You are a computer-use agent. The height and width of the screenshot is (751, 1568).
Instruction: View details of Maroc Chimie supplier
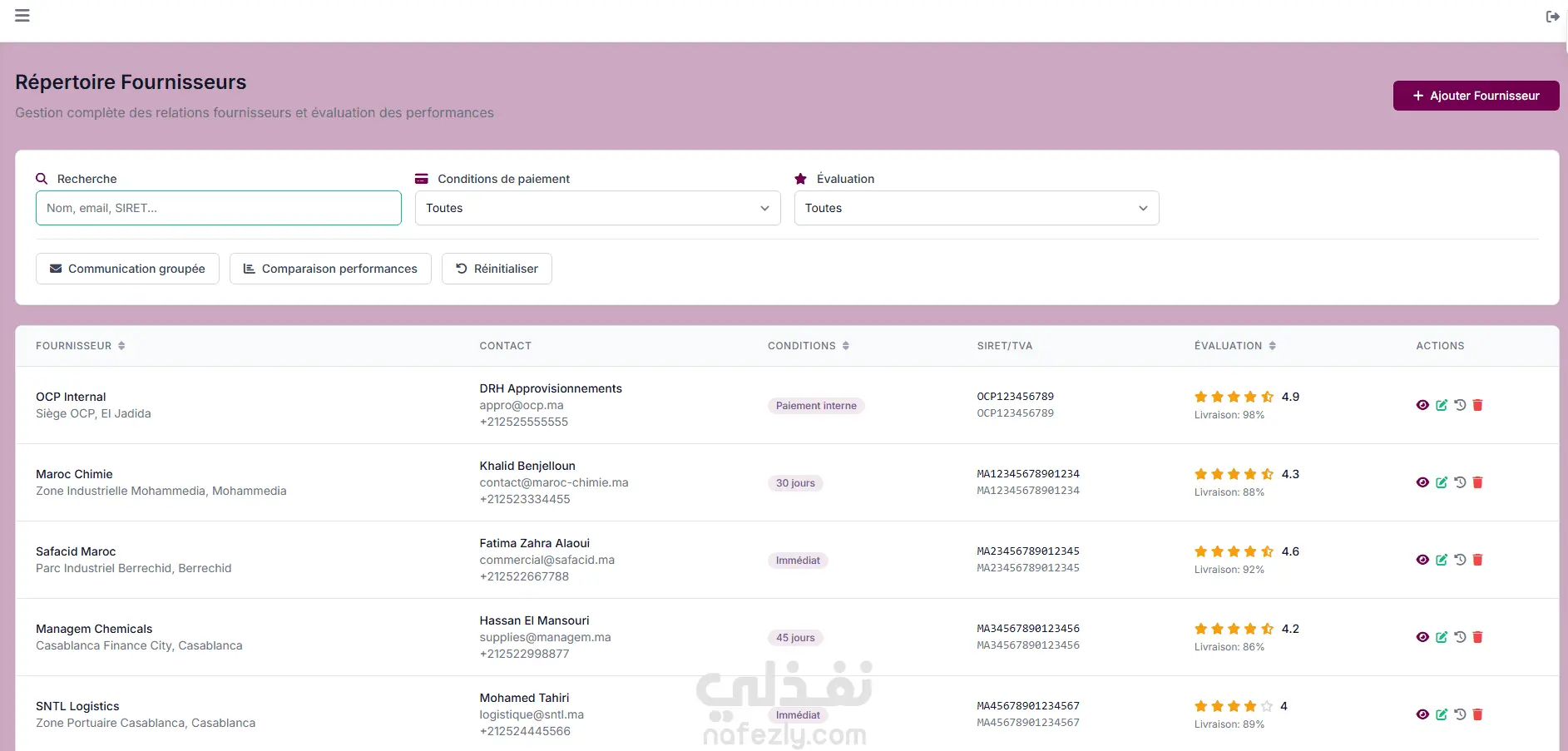[x=1422, y=482]
